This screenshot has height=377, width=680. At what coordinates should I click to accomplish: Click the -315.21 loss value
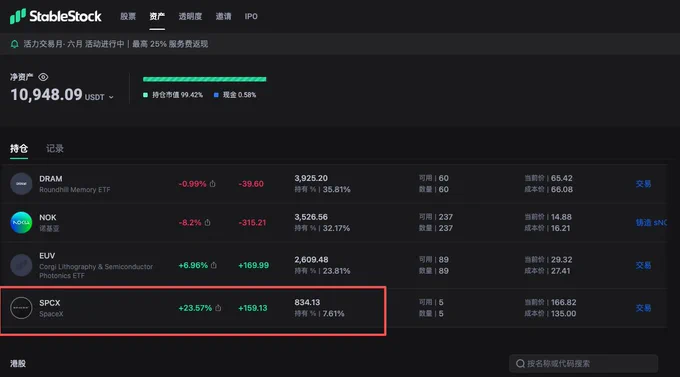[252, 223]
